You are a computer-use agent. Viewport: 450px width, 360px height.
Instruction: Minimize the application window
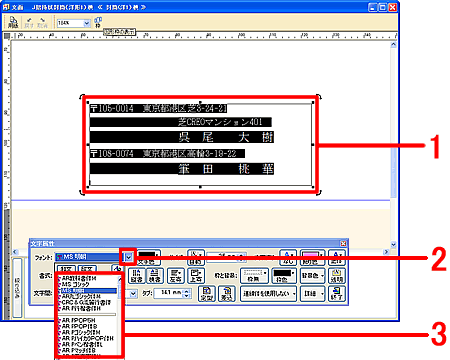tap(373, 7)
